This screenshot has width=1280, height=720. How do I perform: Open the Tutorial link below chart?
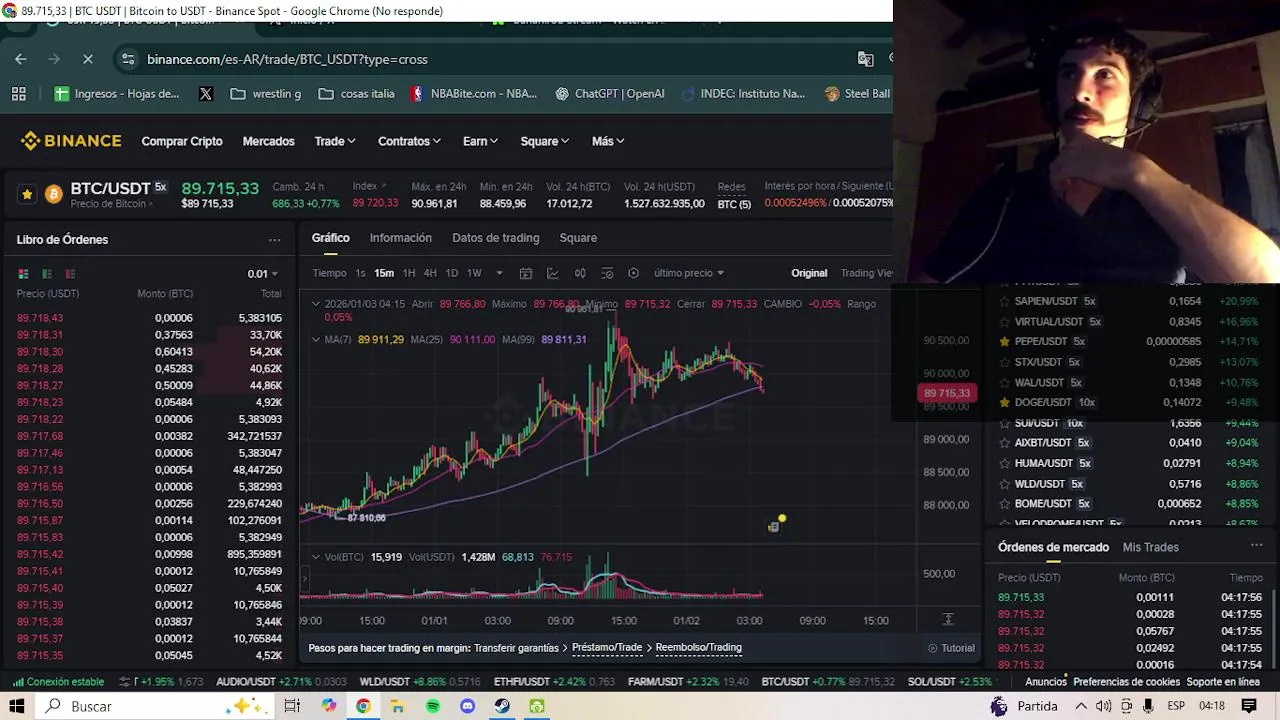click(x=951, y=648)
